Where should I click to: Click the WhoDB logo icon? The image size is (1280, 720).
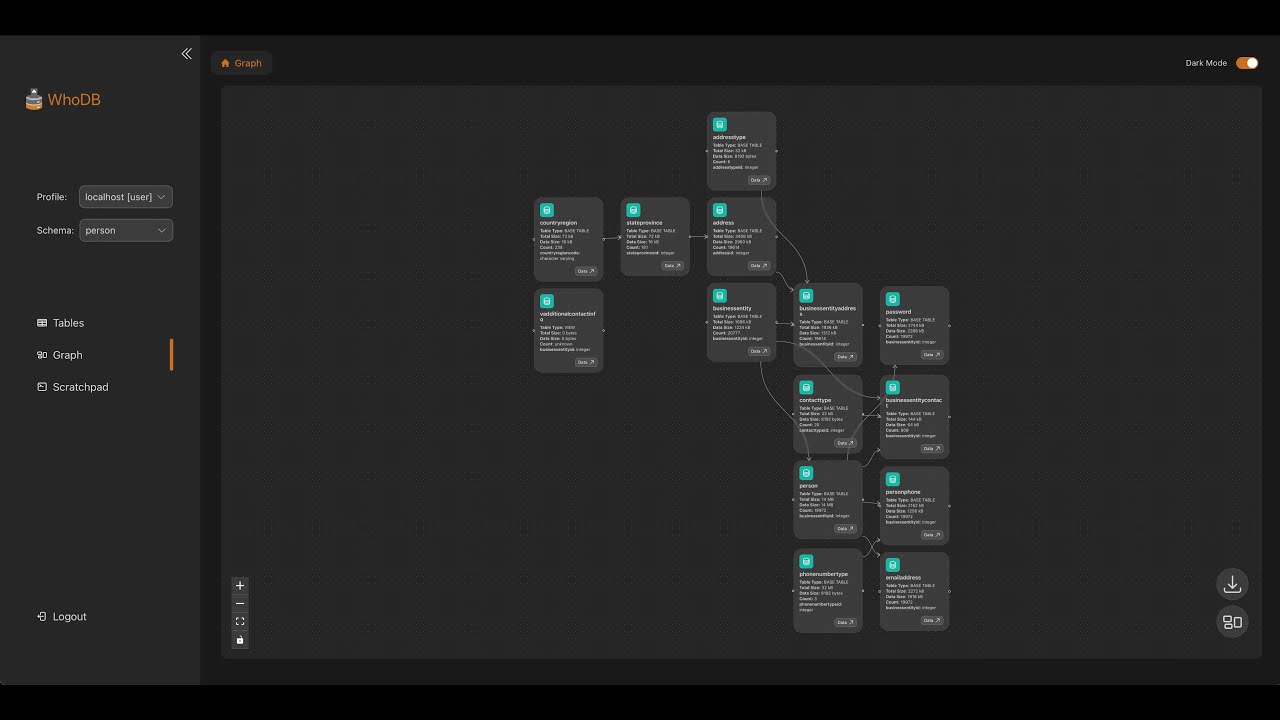(x=34, y=100)
